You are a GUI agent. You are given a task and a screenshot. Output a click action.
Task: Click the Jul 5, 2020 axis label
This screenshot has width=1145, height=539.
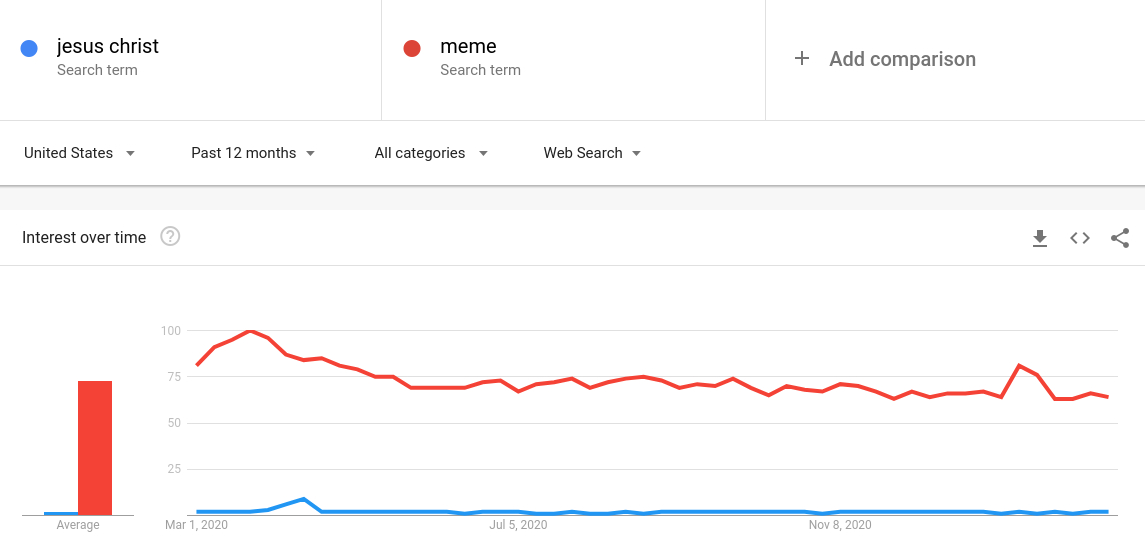click(x=518, y=525)
